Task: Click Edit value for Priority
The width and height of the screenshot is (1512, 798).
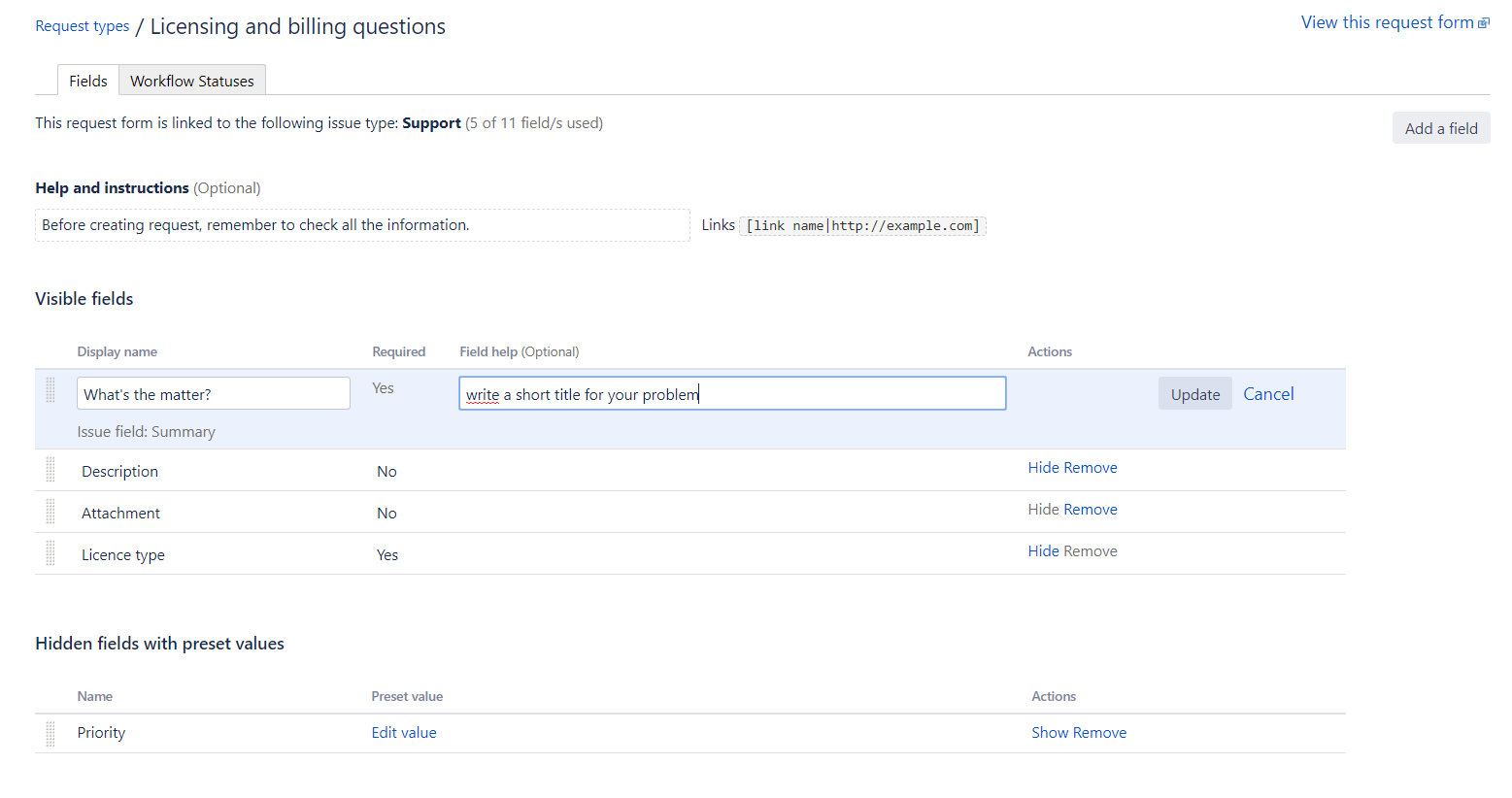Action: pos(404,733)
